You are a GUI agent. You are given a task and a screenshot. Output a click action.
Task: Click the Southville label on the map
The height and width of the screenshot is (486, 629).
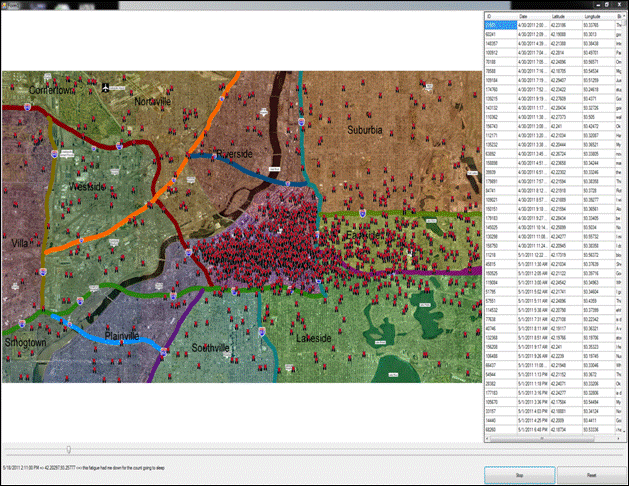208,348
